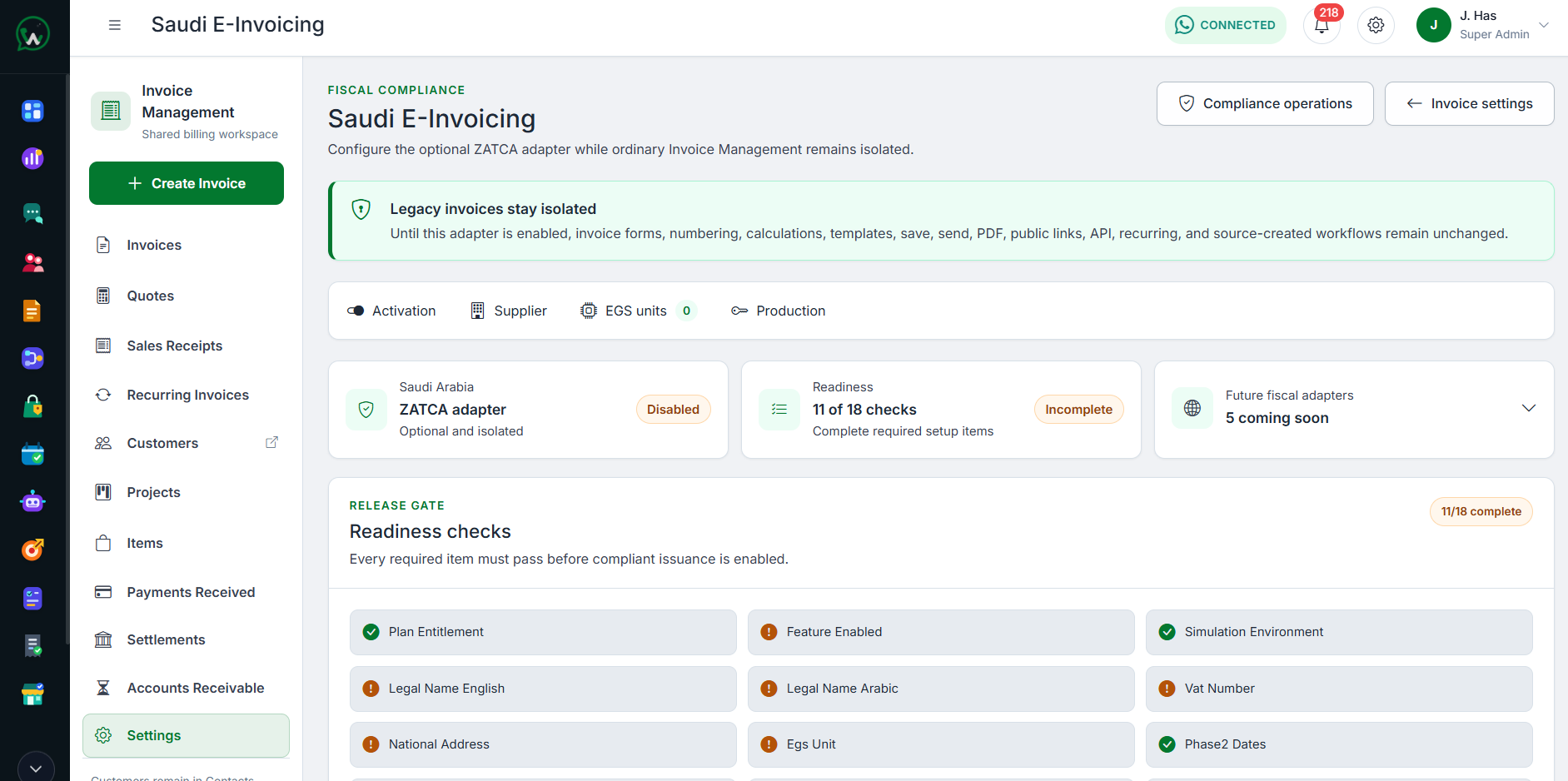Open the hamburger menu icon
The image size is (1568, 781).
pos(115,25)
